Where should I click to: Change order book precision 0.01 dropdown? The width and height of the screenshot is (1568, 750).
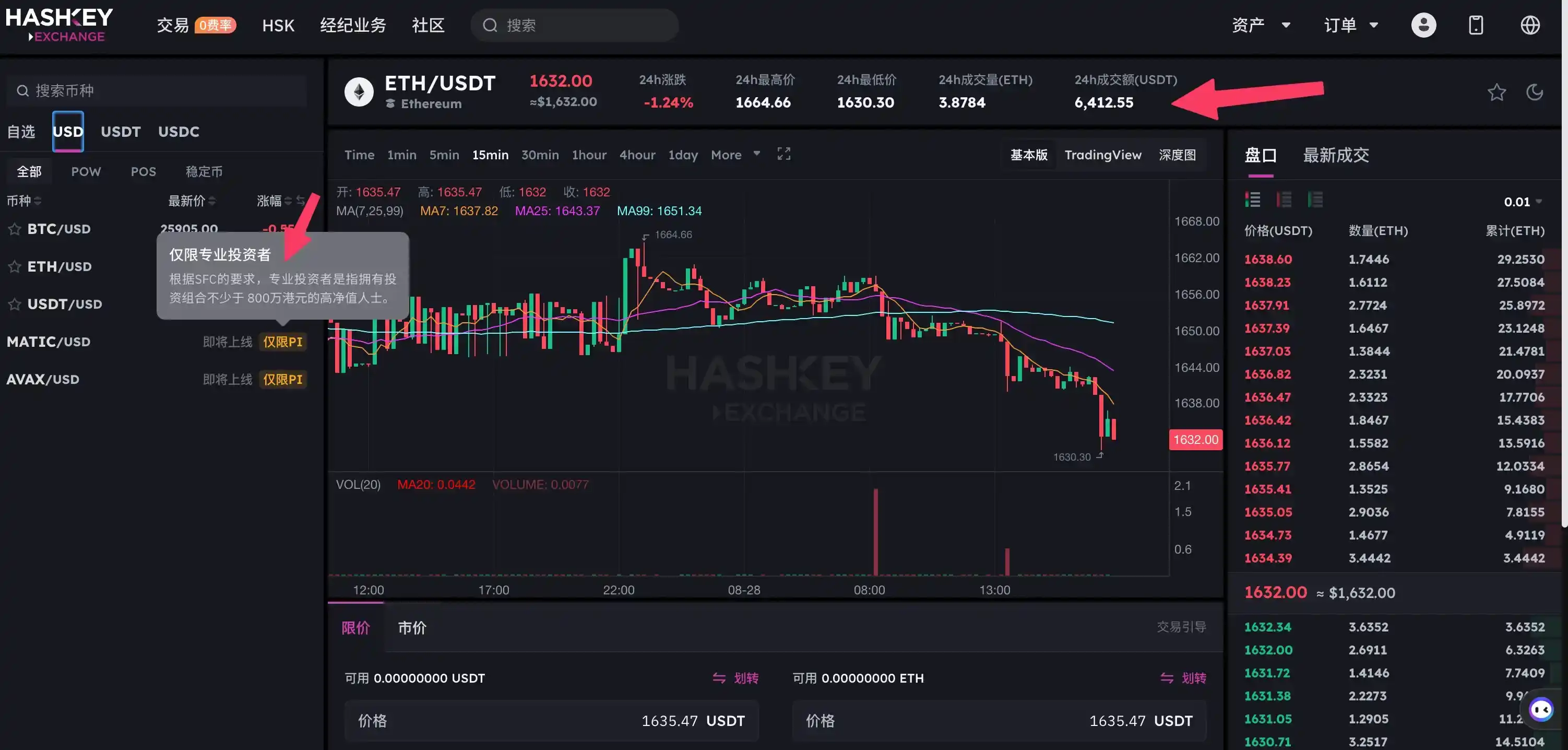click(x=1523, y=202)
